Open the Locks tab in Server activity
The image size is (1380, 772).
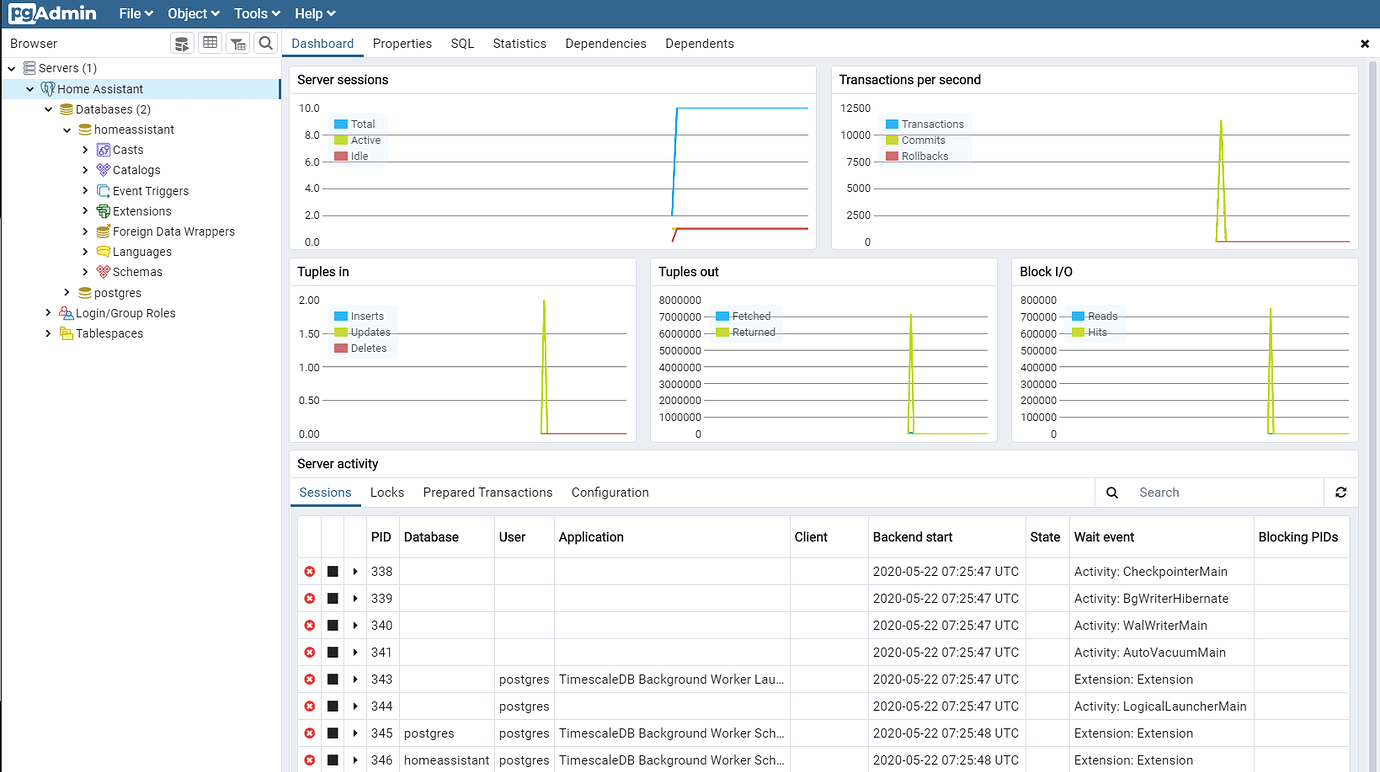[x=387, y=492]
